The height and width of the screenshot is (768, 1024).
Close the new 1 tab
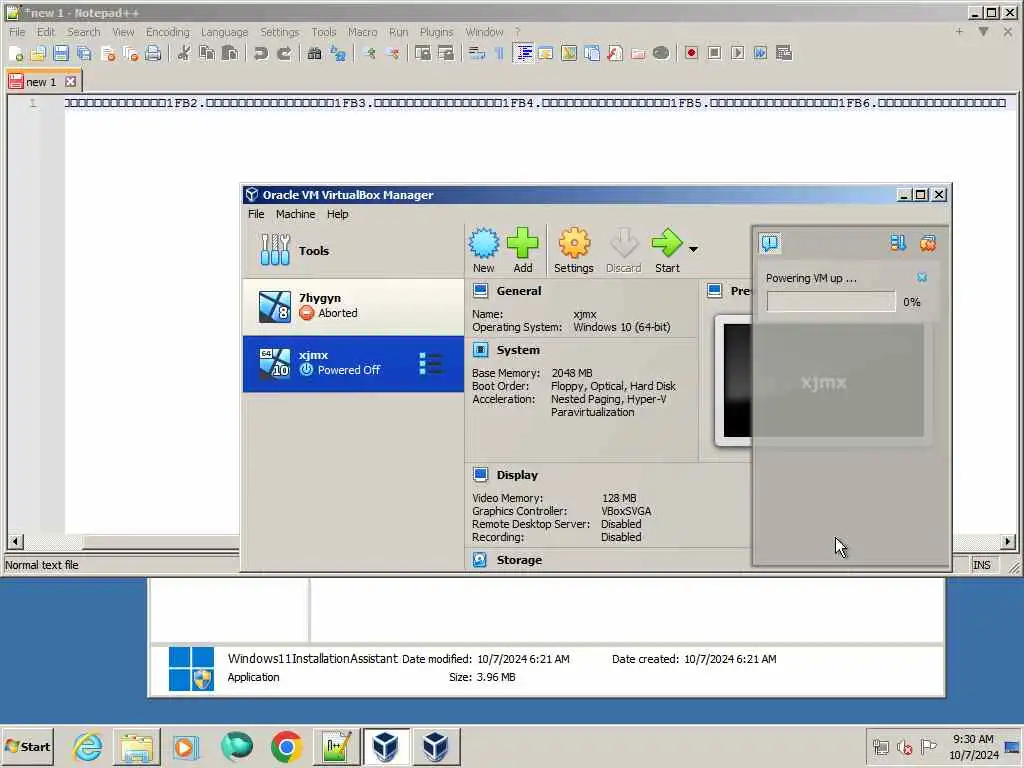[71, 82]
